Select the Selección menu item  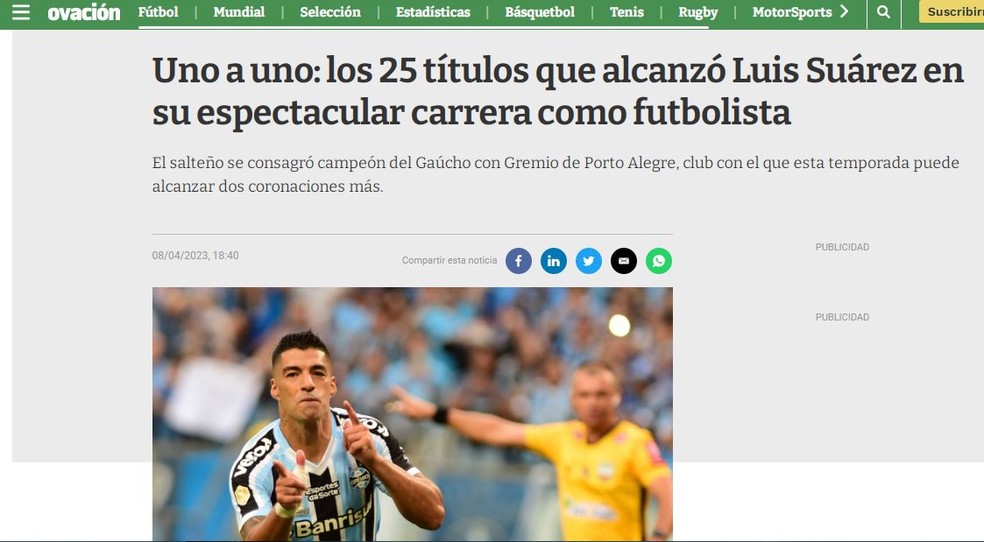pyautogui.click(x=330, y=12)
